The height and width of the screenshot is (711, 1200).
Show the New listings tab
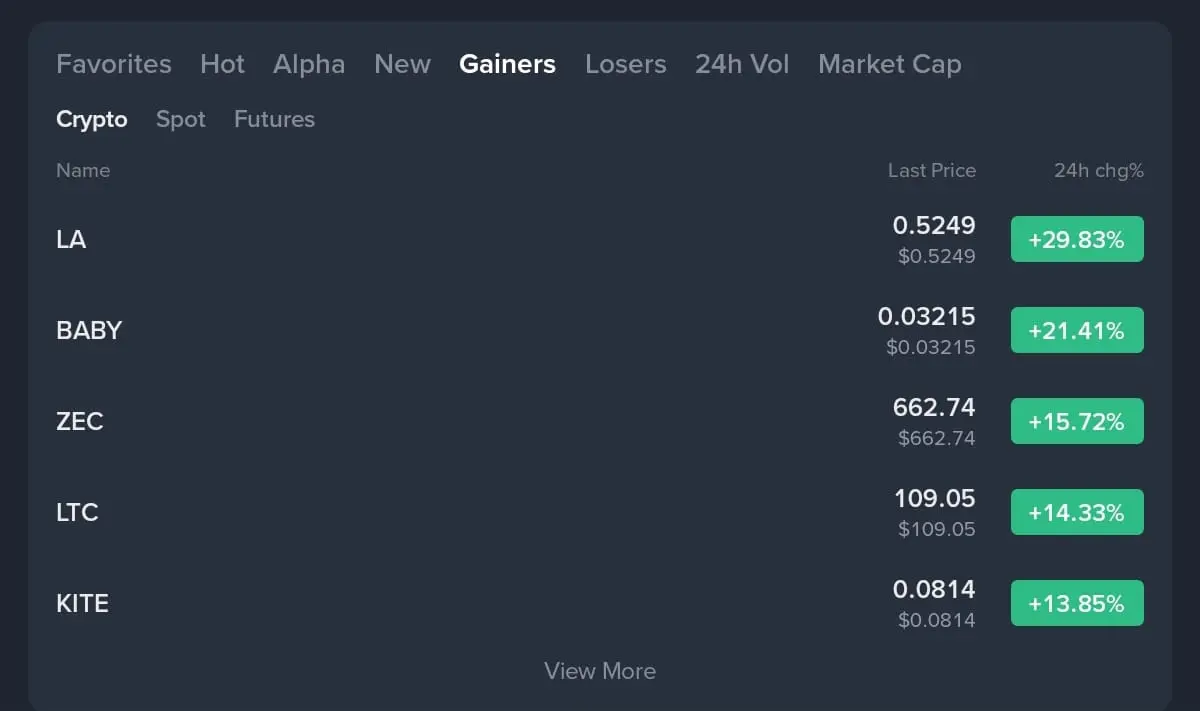tap(402, 64)
